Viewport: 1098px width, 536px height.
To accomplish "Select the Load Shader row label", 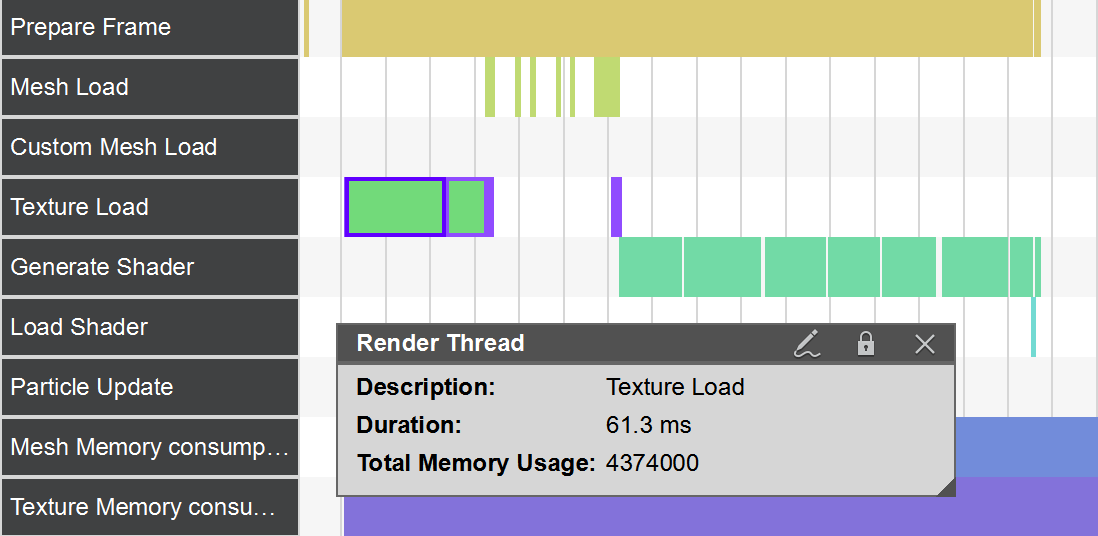I will 150,327.
